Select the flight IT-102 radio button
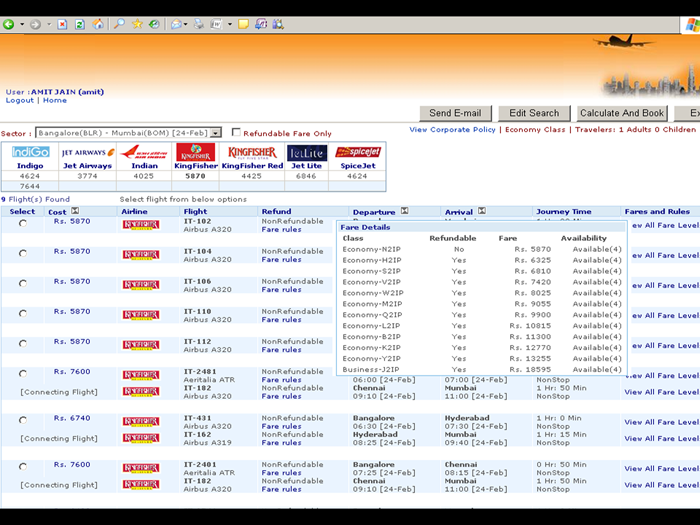700x525 pixels. [x=23, y=223]
